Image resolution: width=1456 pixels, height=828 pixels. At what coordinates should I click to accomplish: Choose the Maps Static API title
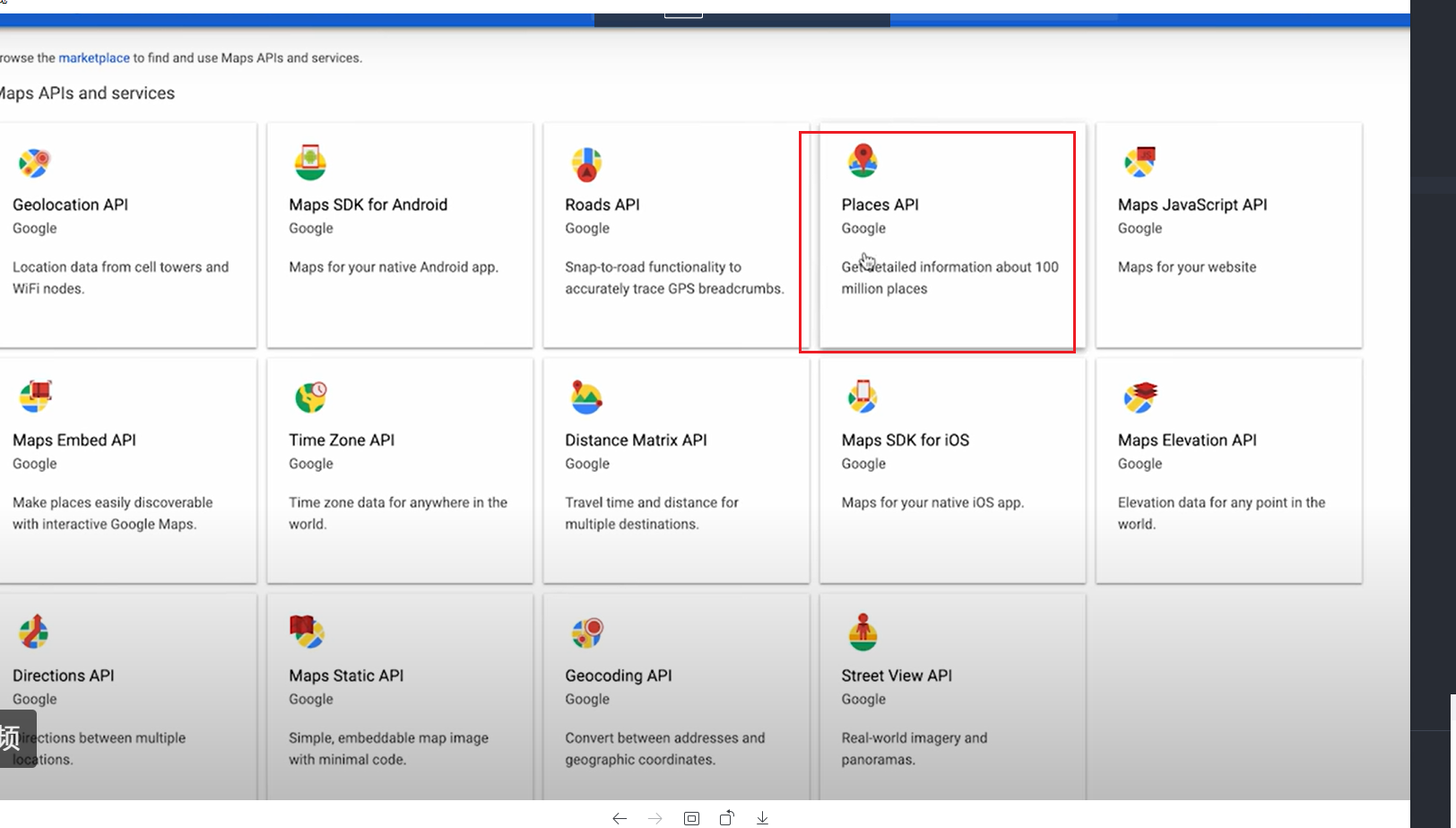pyautogui.click(x=346, y=675)
